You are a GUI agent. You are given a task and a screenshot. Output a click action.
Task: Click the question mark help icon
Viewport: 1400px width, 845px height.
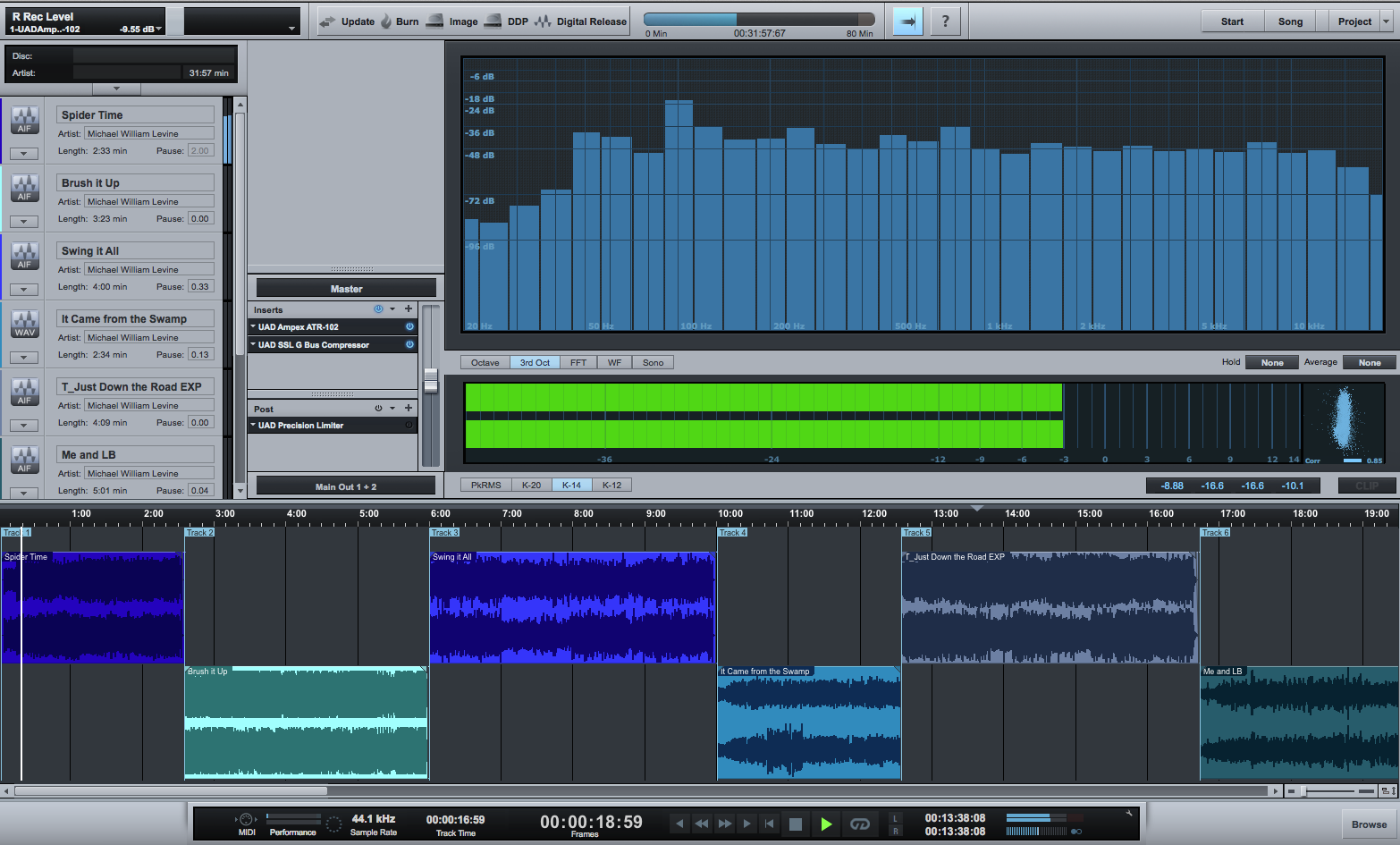tap(945, 21)
